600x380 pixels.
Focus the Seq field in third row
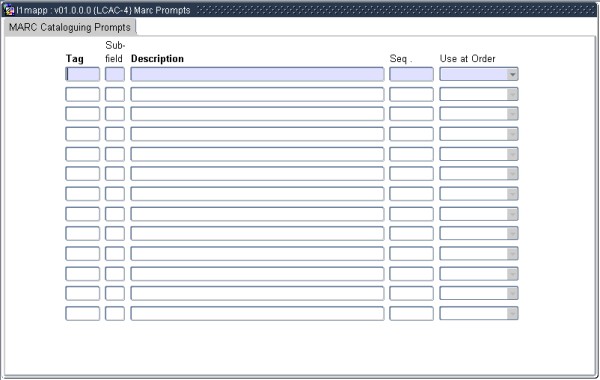click(x=411, y=114)
